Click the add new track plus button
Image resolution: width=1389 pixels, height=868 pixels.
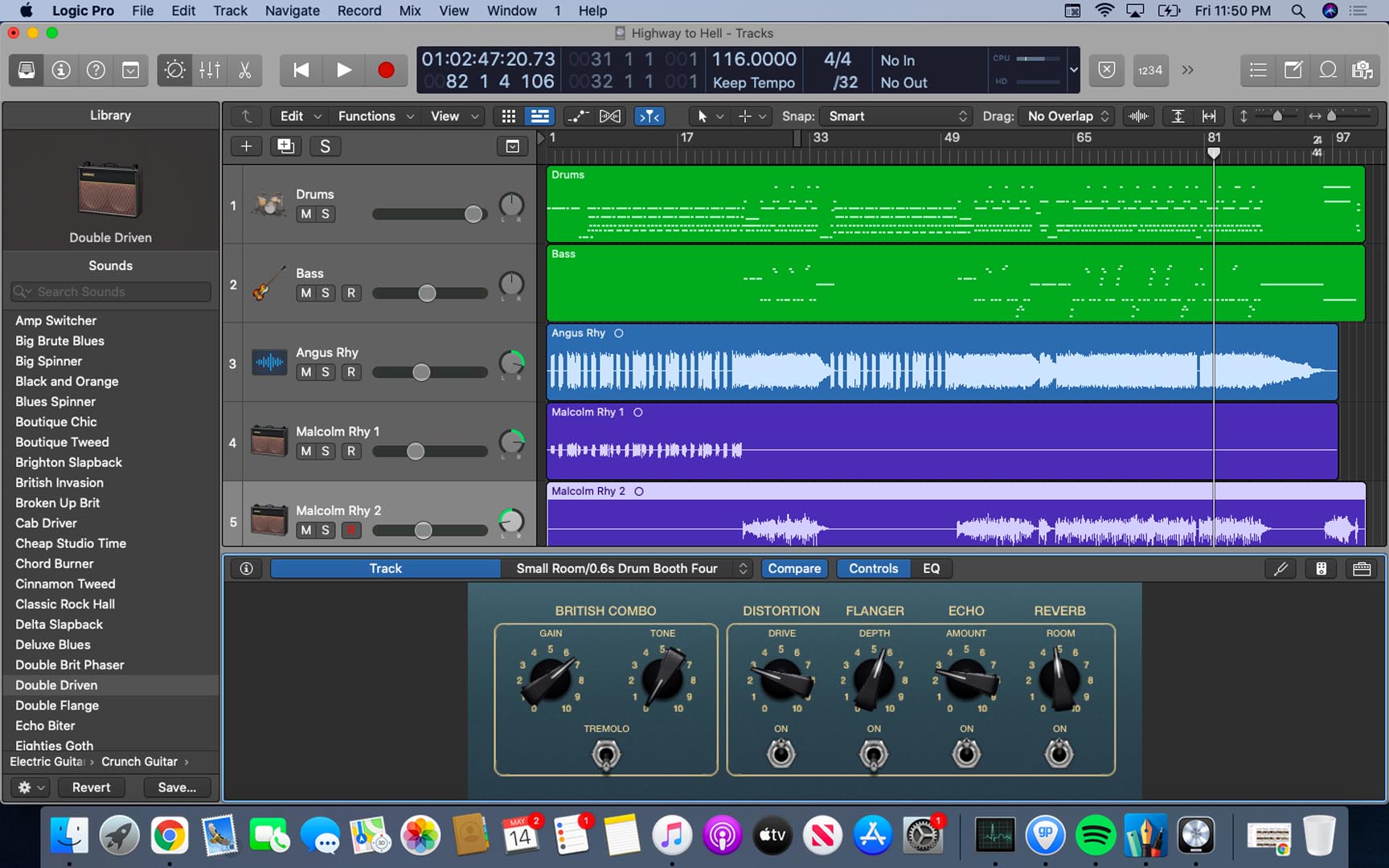pyautogui.click(x=247, y=145)
